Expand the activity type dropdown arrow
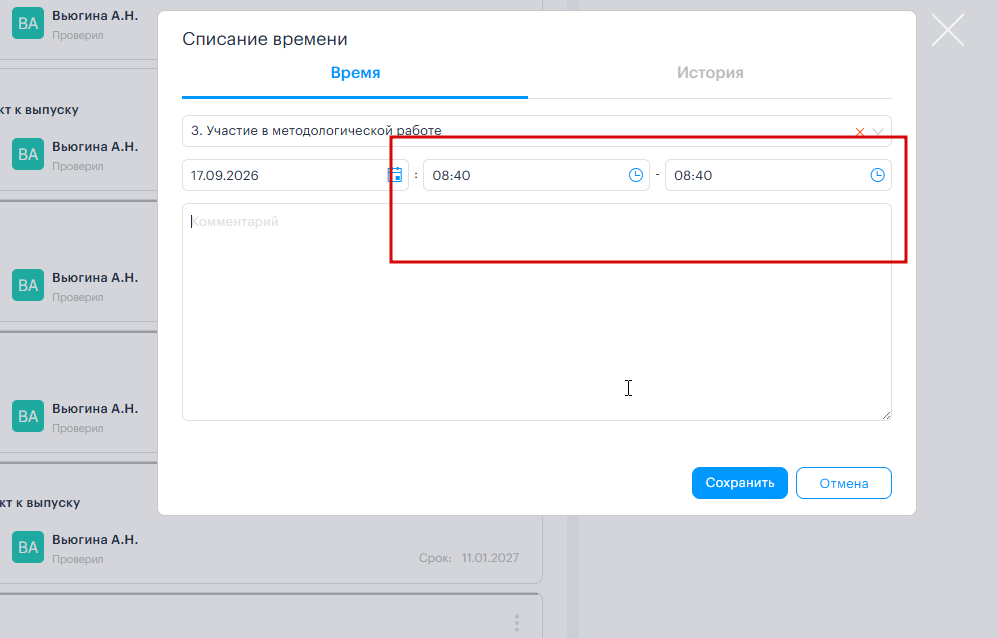The image size is (998, 638). coord(878,132)
